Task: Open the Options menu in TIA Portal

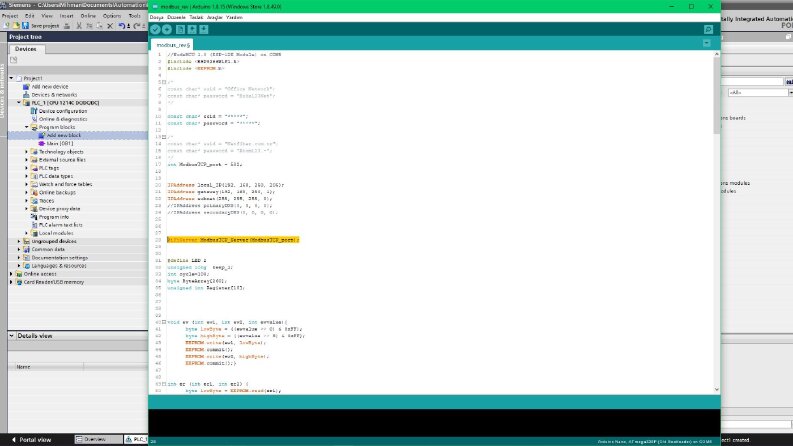Action: click(x=112, y=16)
